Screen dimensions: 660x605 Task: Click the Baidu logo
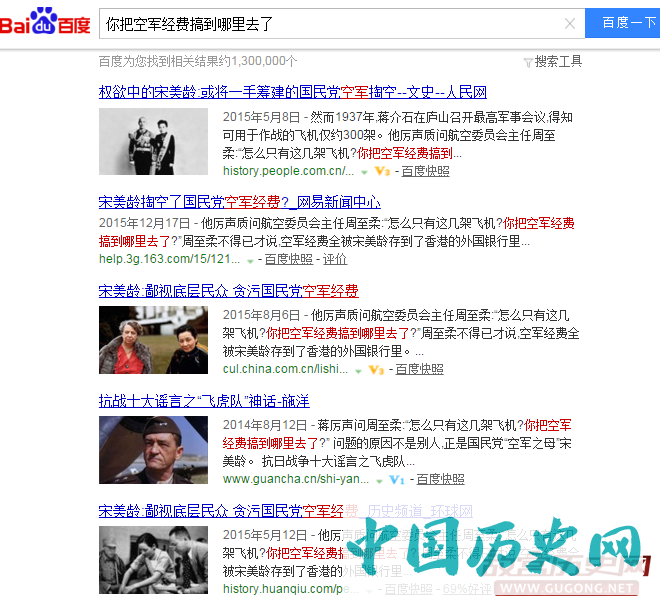pyautogui.click(x=45, y=21)
